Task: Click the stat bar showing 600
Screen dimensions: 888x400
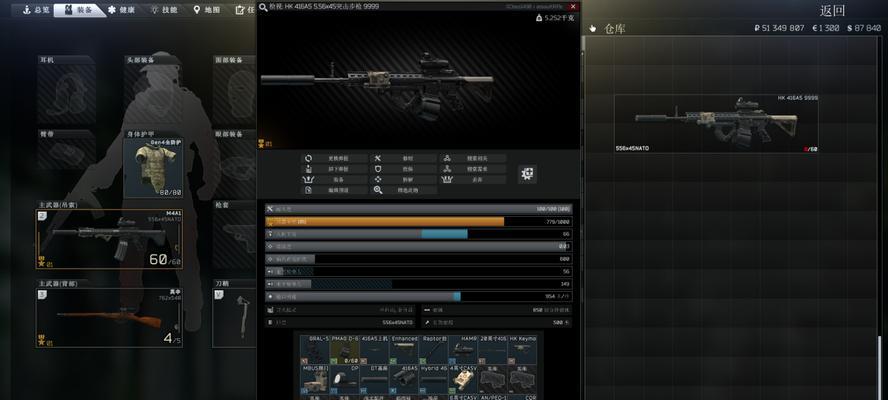Action: [419, 259]
